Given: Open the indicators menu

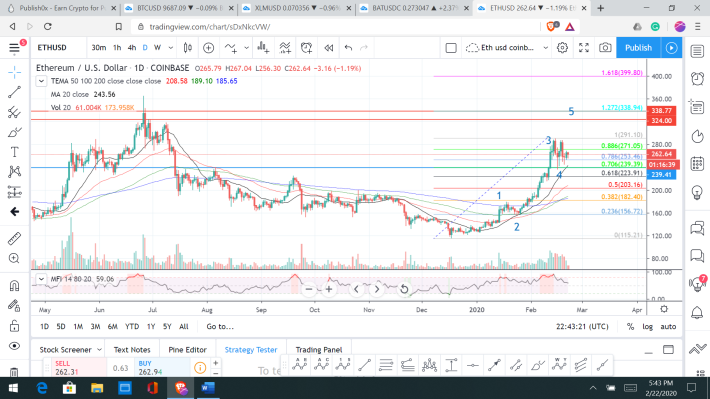Looking at the screenshot, I should [x=231, y=48].
